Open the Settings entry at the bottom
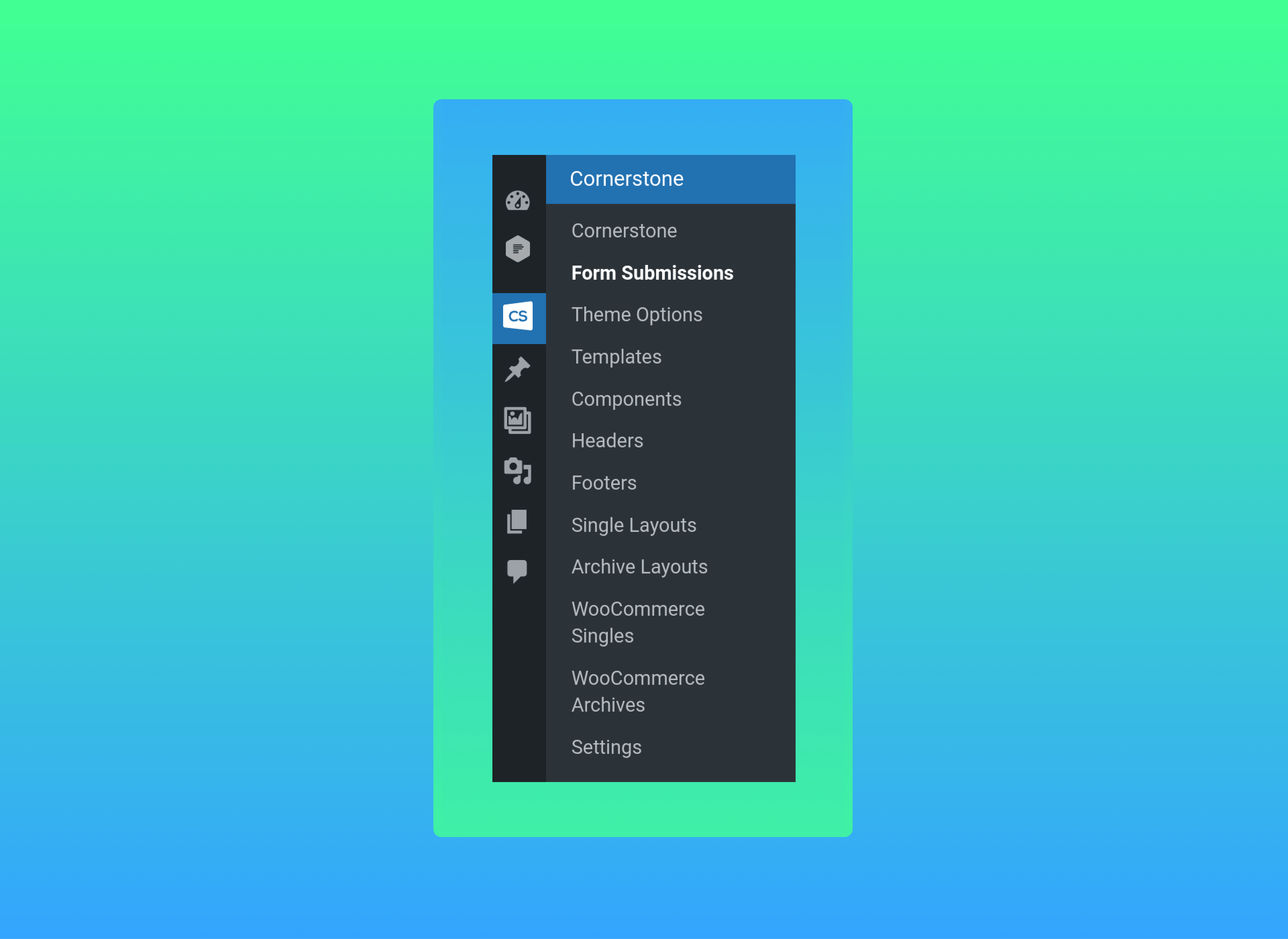 click(x=606, y=747)
